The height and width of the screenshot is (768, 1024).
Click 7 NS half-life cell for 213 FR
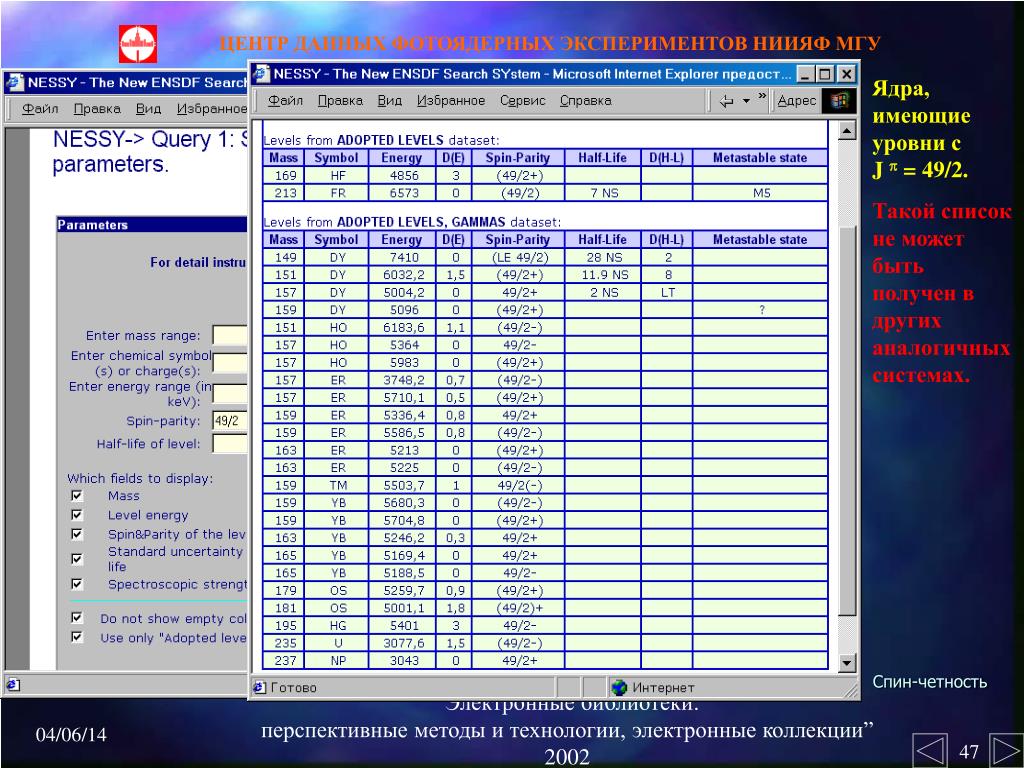602,193
